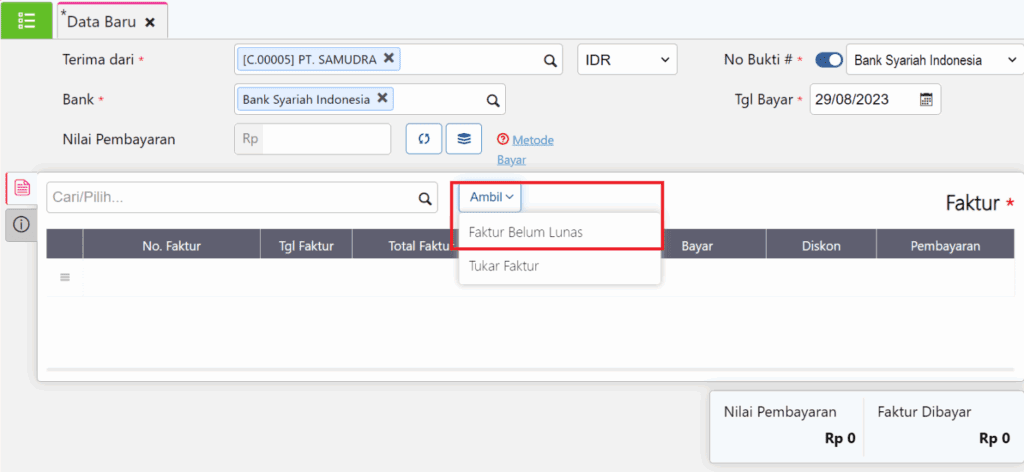The width and height of the screenshot is (1024, 472).
Task: Choose Tukar Faktur from the menu
Action: click(504, 266)
